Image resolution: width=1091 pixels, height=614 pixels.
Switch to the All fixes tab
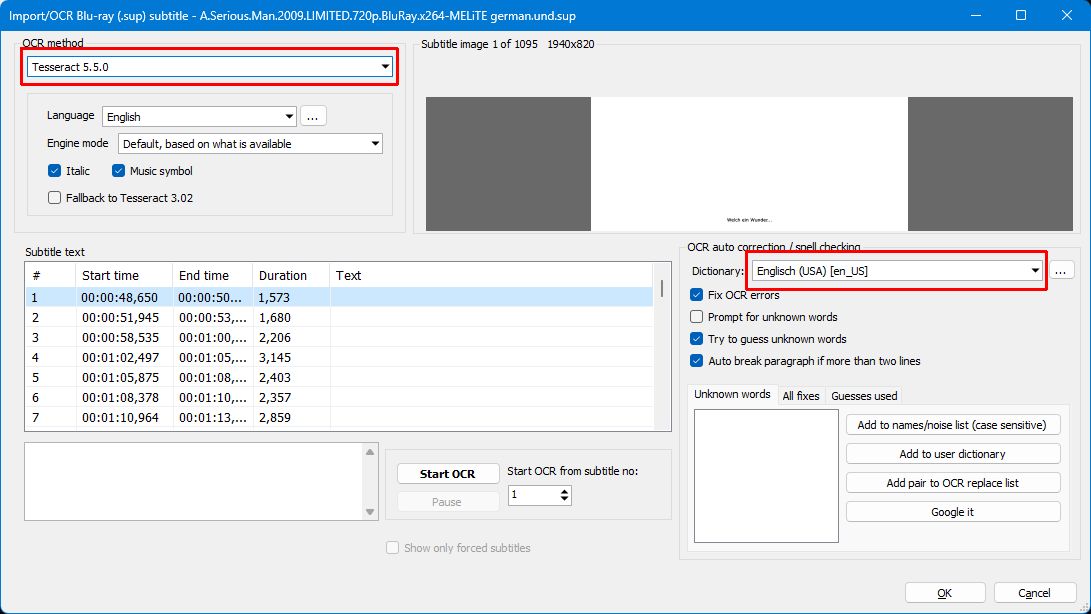[x=801, y=396]
